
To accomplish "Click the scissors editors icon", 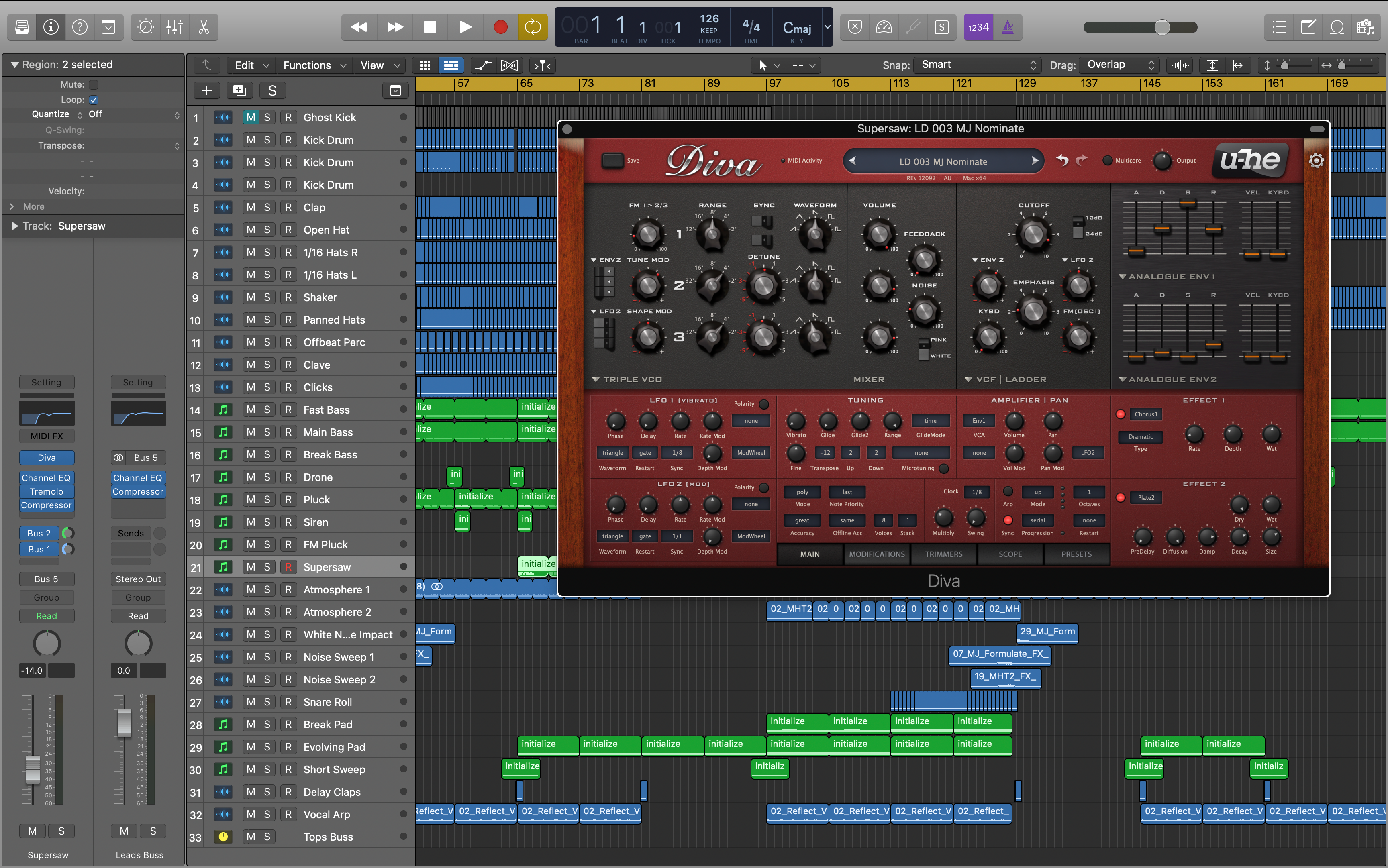I will [203, 27].
